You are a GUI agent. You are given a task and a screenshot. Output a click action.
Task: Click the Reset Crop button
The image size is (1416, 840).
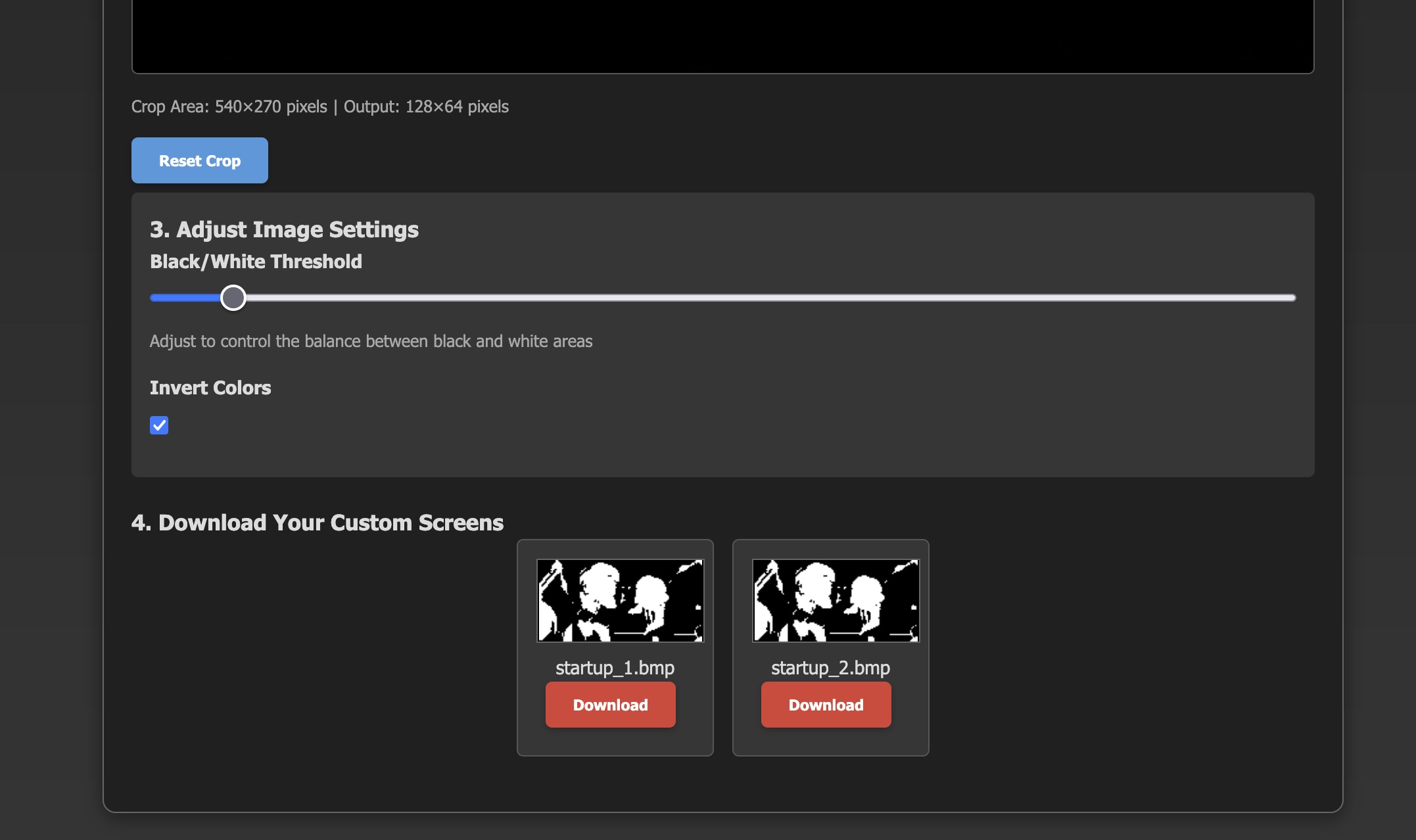(199, 160)
